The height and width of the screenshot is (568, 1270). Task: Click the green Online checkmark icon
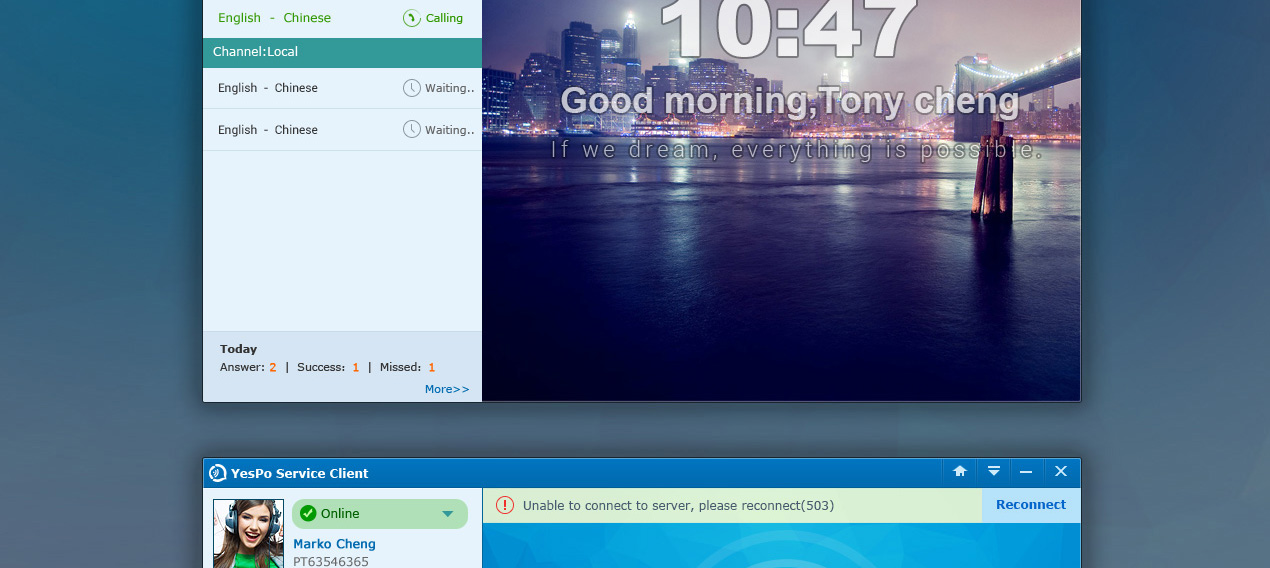click(308, 514)
